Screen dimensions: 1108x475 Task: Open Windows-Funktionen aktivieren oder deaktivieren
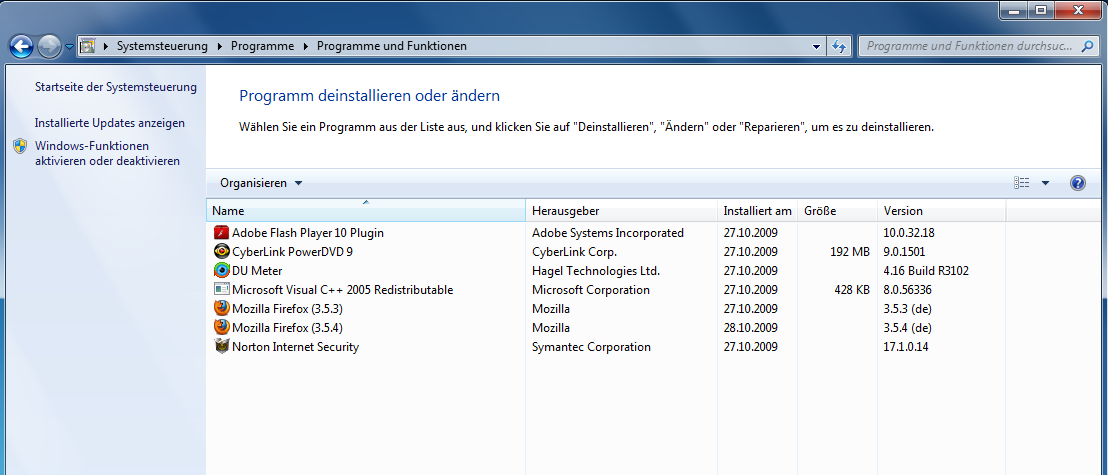pos(107,153)
